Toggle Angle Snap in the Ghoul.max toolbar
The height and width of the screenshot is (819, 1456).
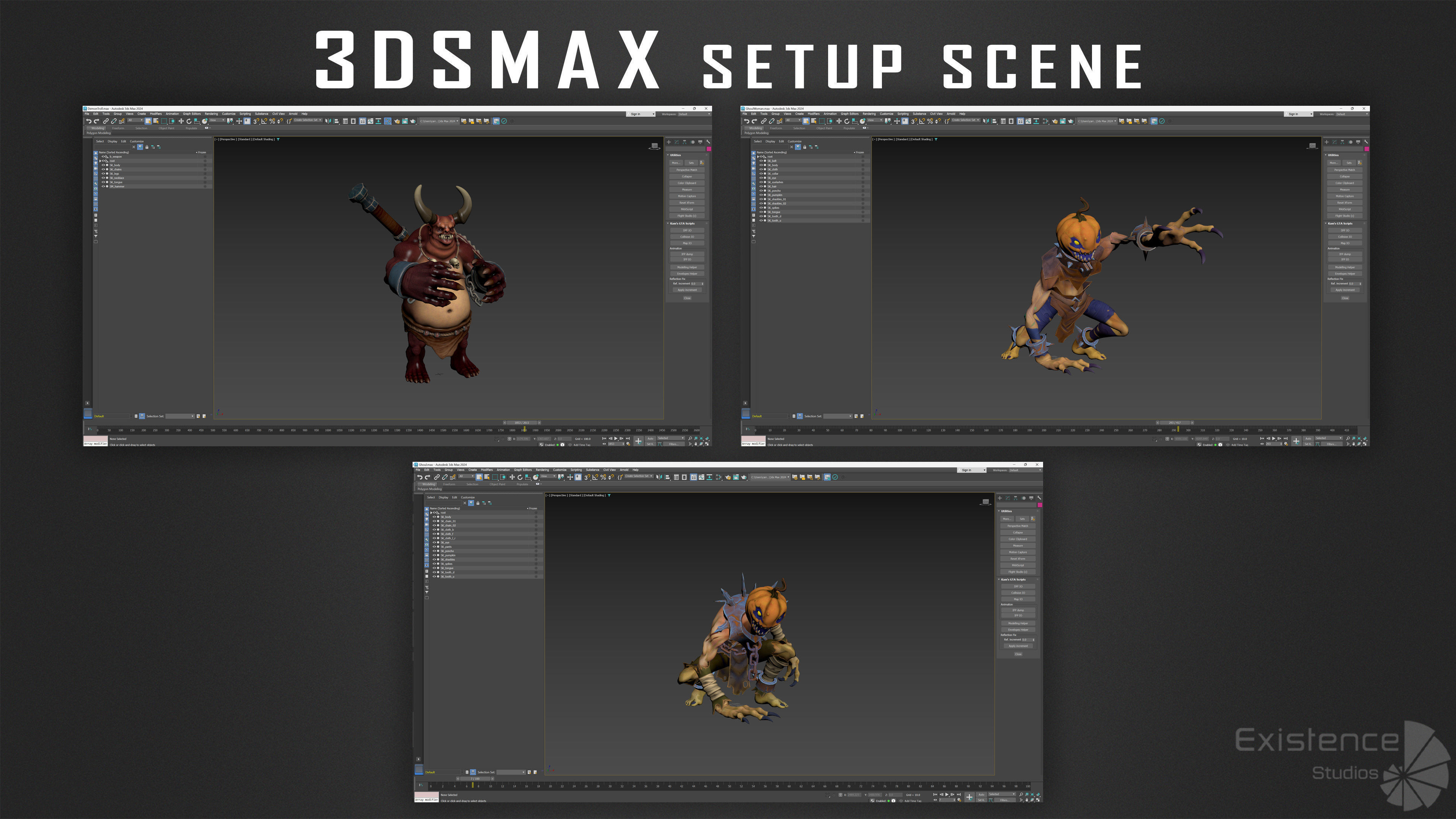tap(595, 477)
